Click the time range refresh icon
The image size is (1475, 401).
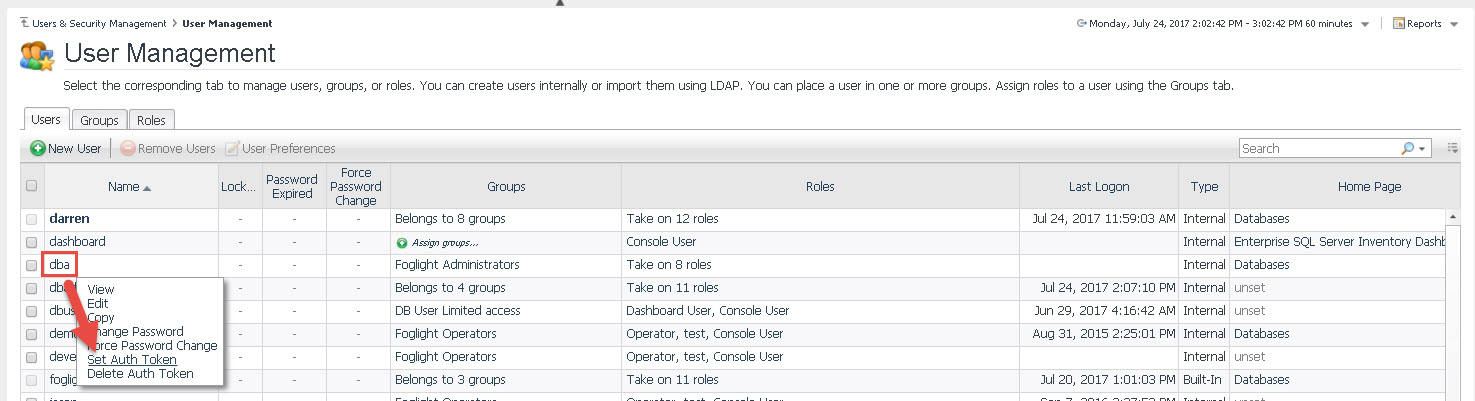[x=1081, y=23]
